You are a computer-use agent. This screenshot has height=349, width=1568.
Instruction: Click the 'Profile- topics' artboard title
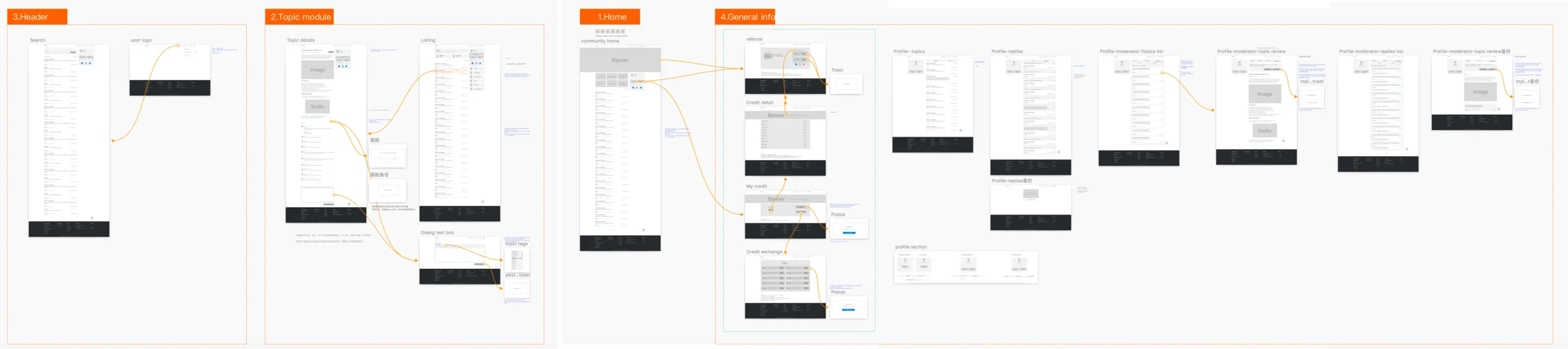click(x=909, y=52)
